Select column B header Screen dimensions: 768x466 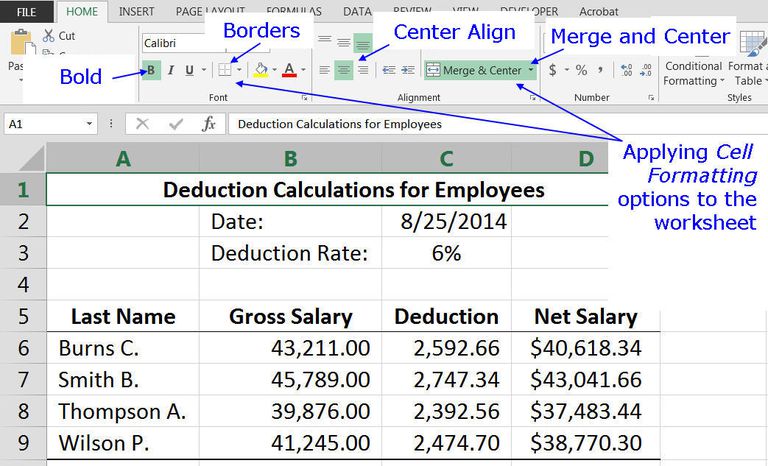coord(290,158)
